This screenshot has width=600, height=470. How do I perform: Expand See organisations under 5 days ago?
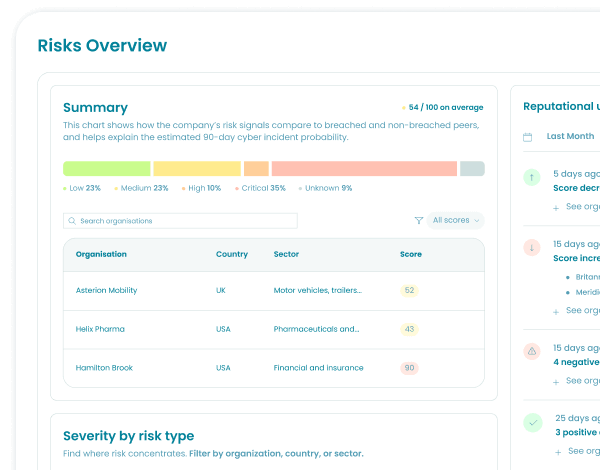(576, 207)
